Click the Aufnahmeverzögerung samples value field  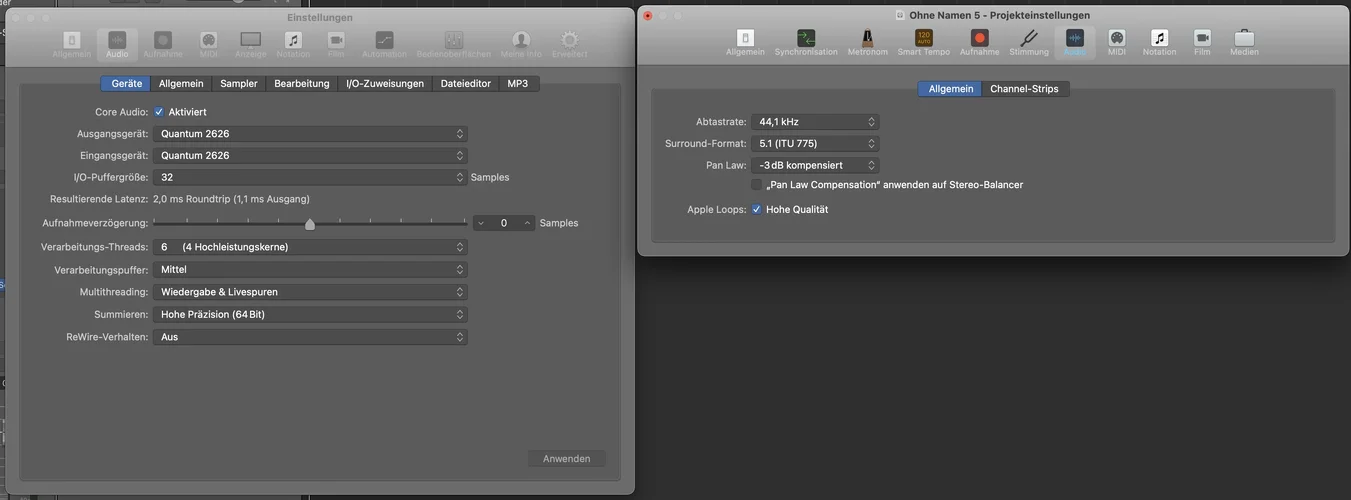(x=504, y=223)
